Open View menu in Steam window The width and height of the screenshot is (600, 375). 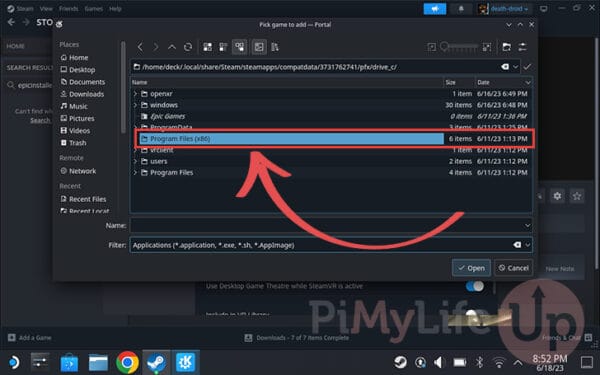pos(46,8)
